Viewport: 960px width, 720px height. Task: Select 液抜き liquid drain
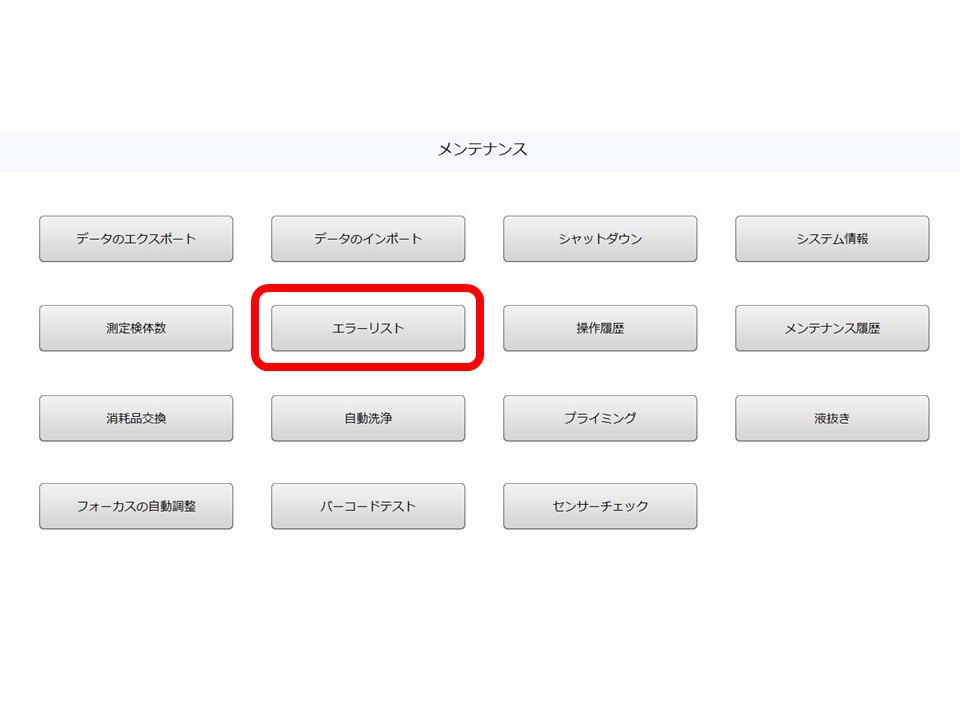click(832, 417)
